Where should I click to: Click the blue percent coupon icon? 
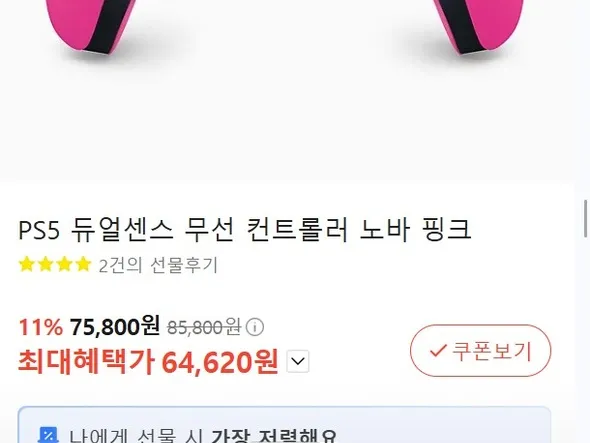pos(48,435)
